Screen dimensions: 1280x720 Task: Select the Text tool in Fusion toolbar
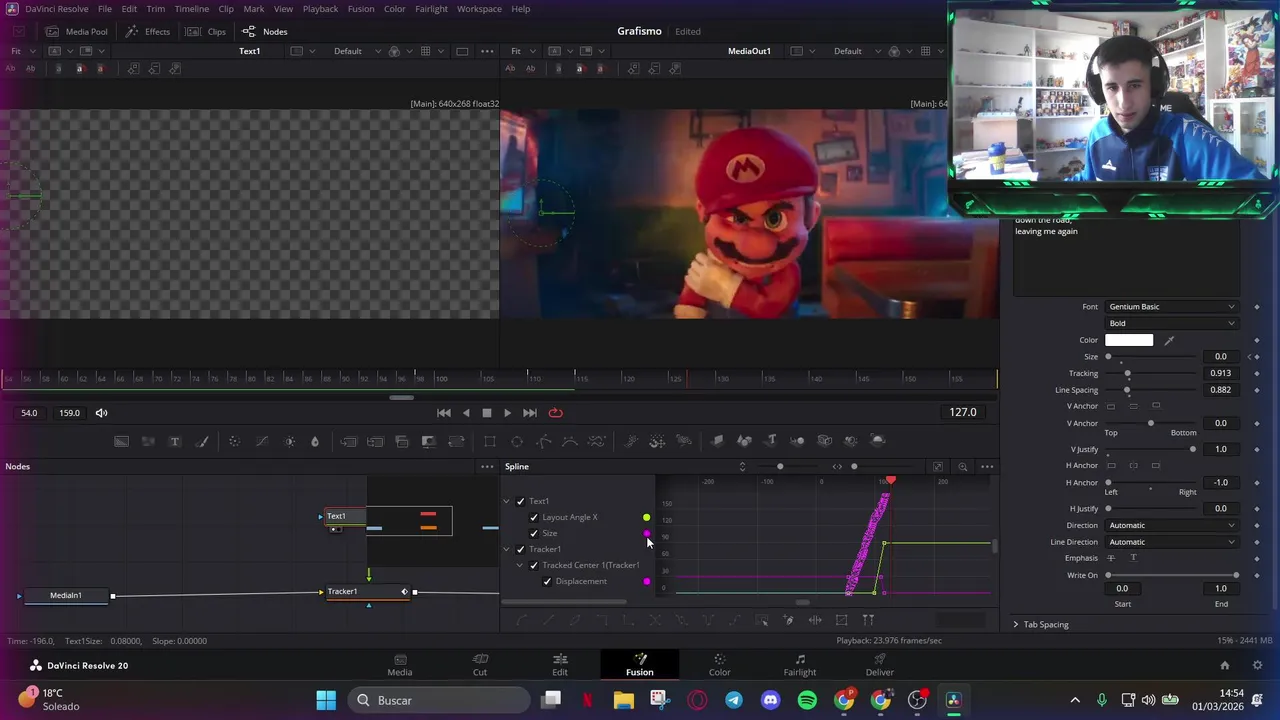click(175, 441)
